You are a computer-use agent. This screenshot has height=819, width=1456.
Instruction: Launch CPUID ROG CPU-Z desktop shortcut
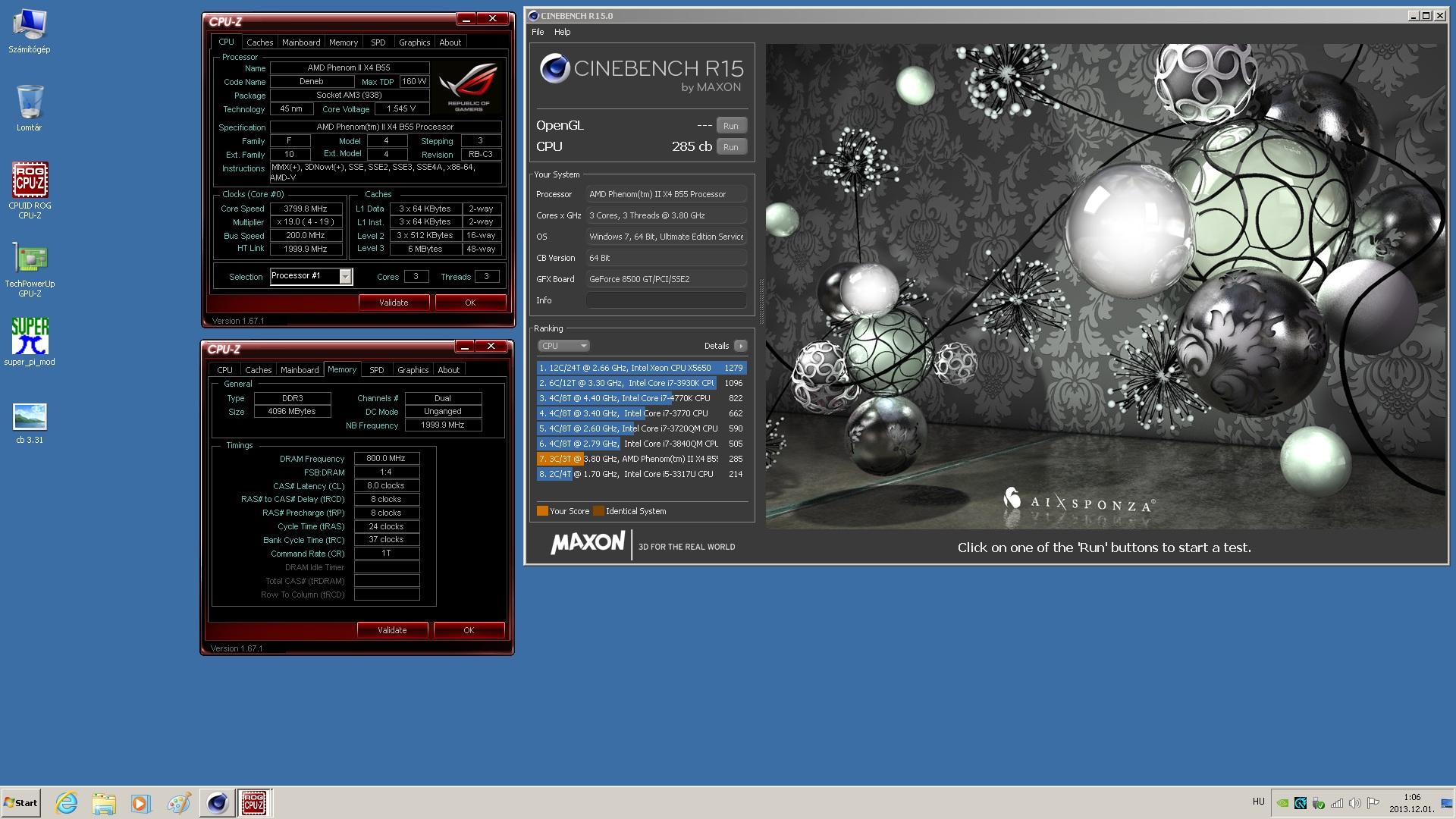click(30, 190)
